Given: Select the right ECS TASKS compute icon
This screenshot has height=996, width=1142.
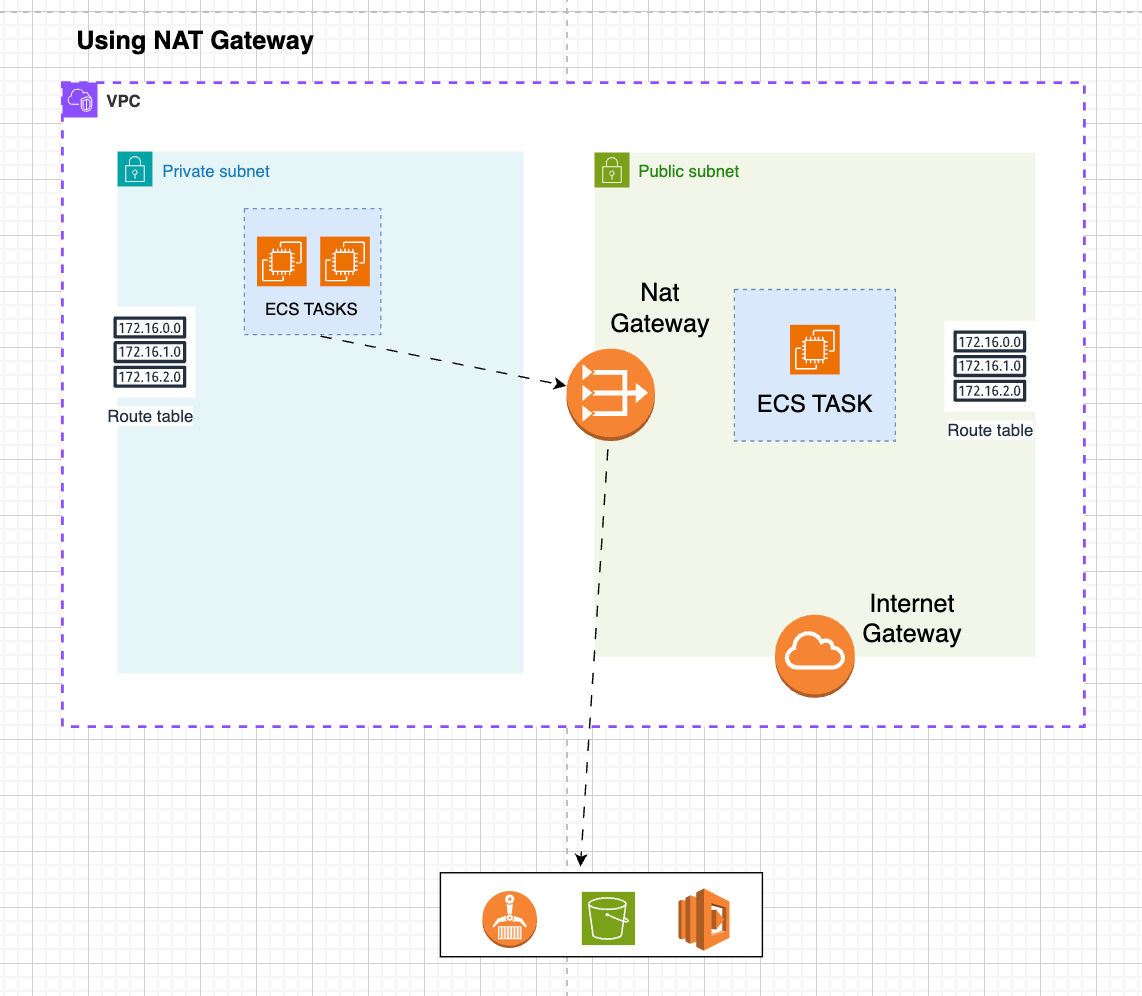Looking at the screenshot, I should 345,261.
